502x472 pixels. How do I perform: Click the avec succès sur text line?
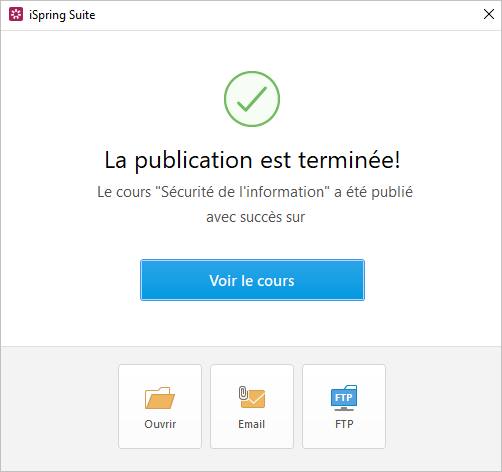tap(255, 217)
